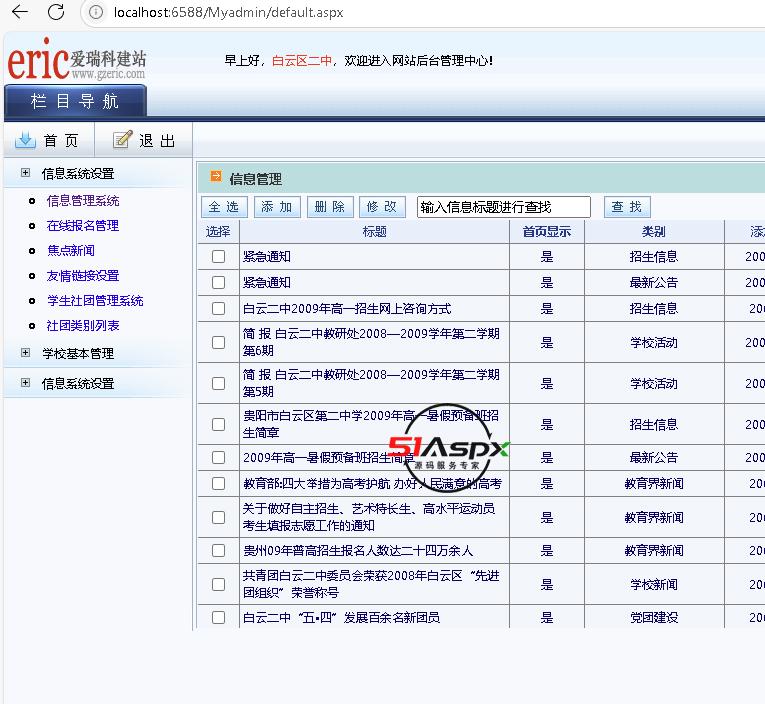Click the site info icon in address bar
The height and width of the screenshot is (704, 765).
click(x=96, y=12)
